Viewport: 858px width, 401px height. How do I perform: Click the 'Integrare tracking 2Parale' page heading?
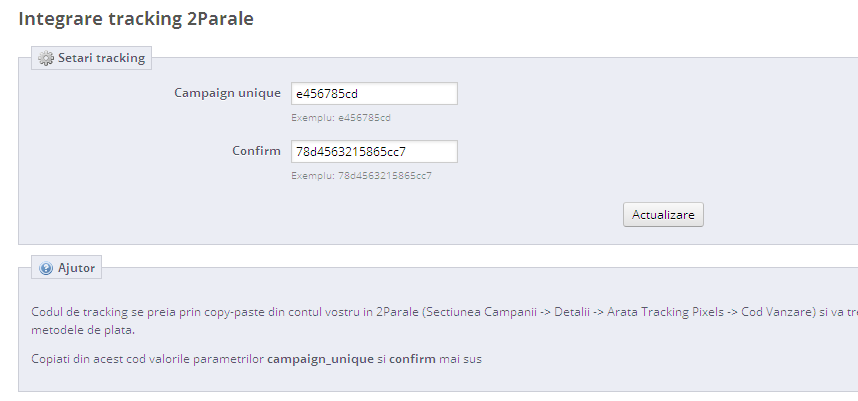pos(136,19)
